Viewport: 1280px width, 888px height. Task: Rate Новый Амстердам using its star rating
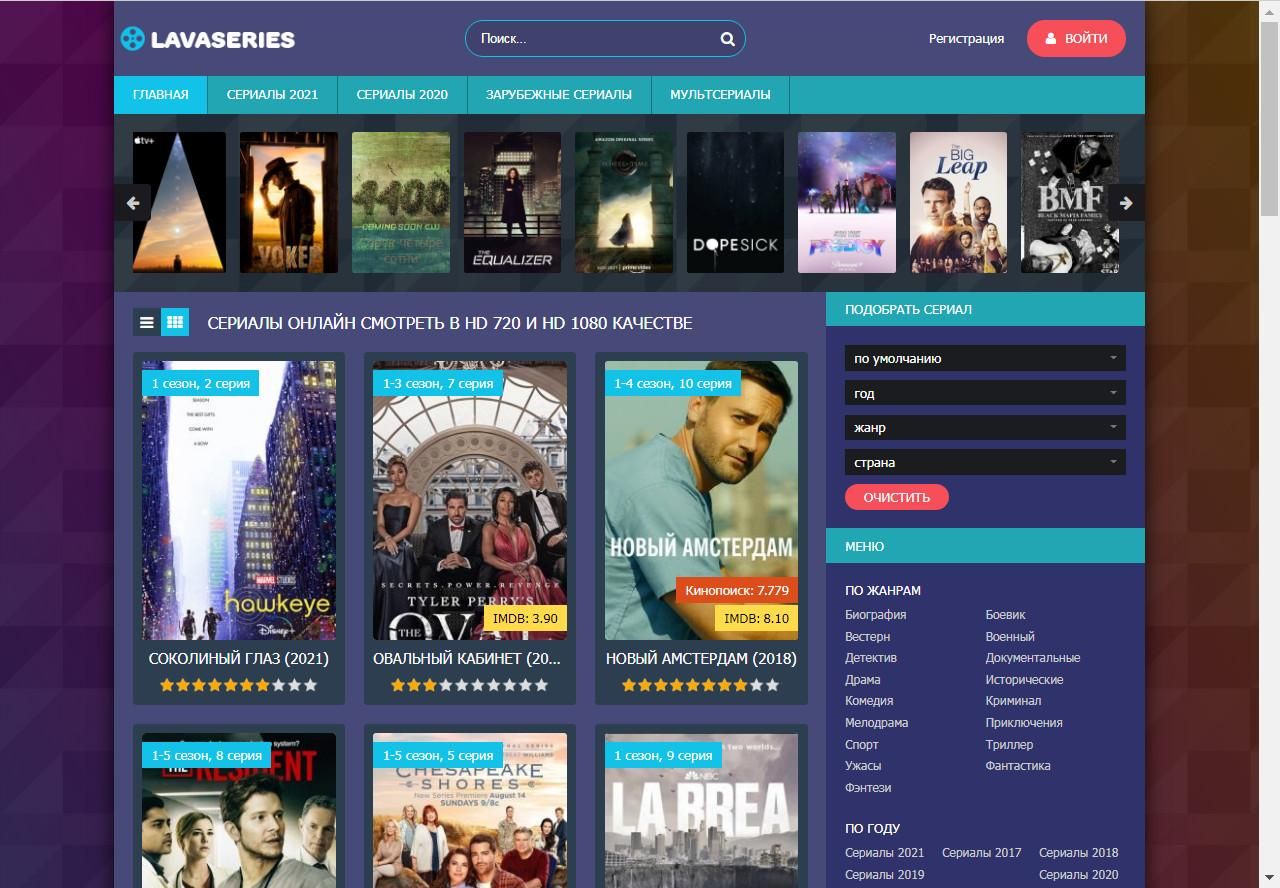tap(701, 685)
